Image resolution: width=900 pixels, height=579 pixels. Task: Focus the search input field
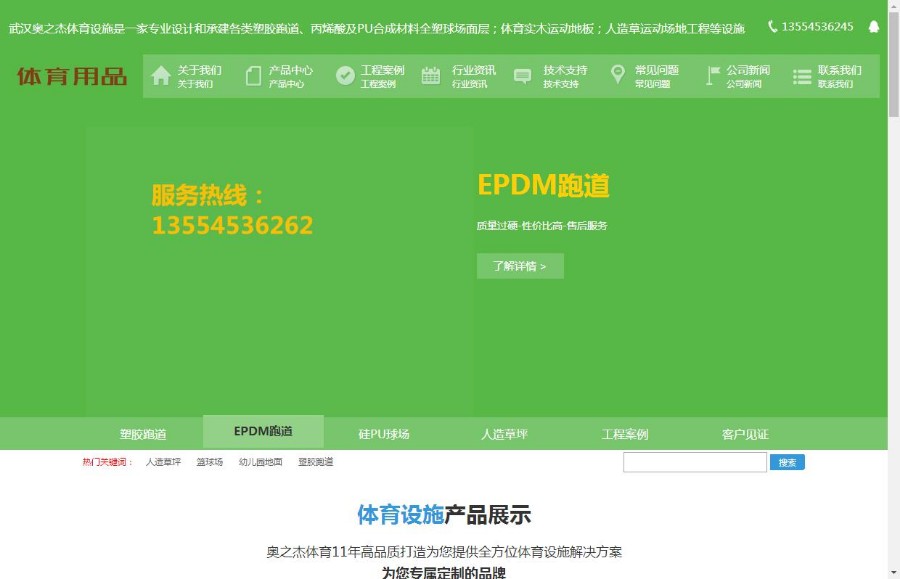pyautogui.click(x=695, y=462)
